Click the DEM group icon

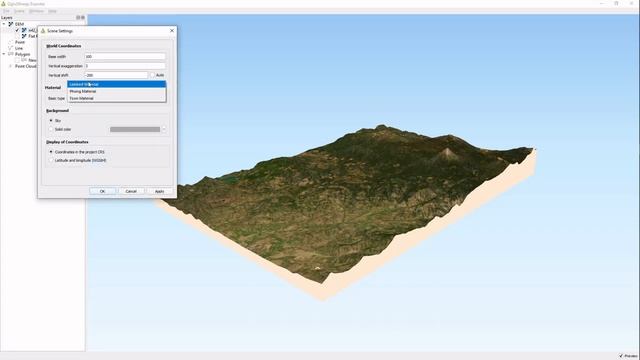[11, 24]
